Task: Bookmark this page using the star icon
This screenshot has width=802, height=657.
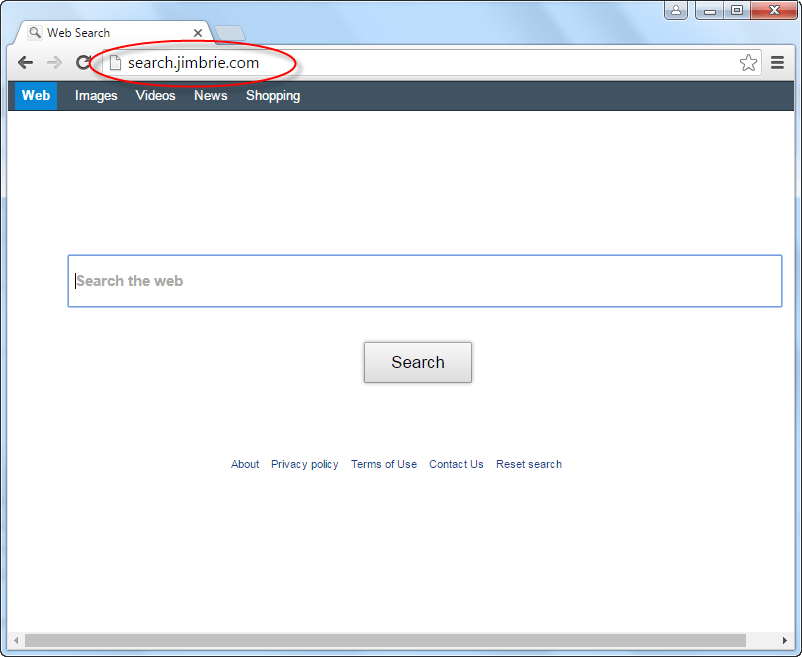Action: (748, 63)
